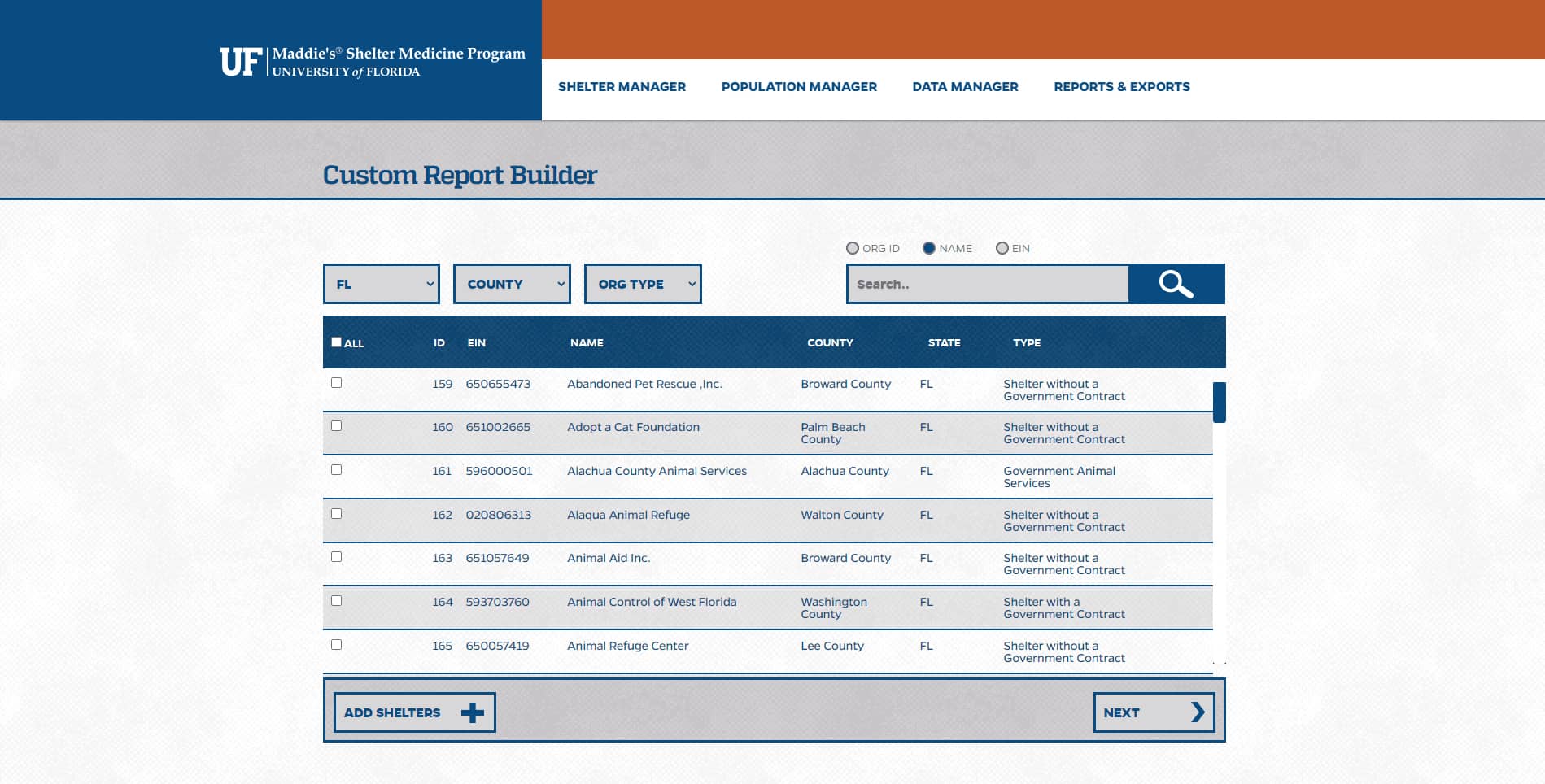Open the COUNTY dropdown
Viewport: 1545px width, 784px height.
point(512,284)
